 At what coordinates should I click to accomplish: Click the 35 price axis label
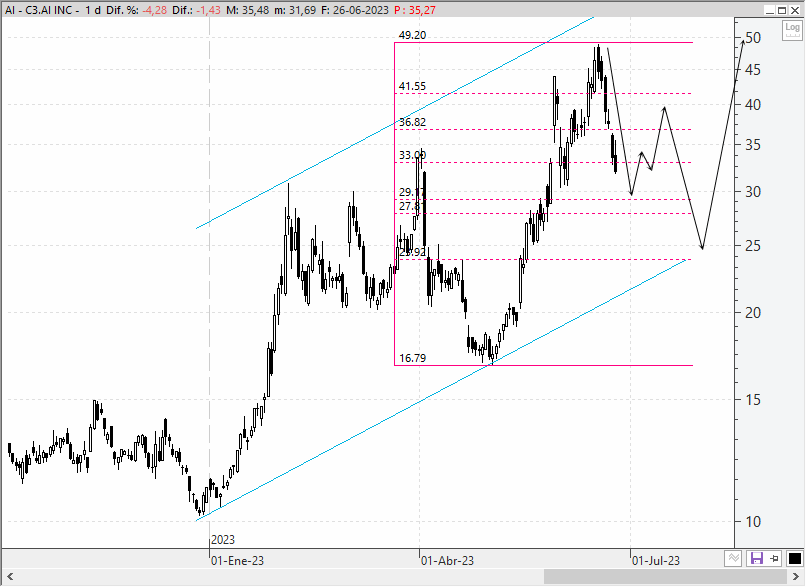753,145
